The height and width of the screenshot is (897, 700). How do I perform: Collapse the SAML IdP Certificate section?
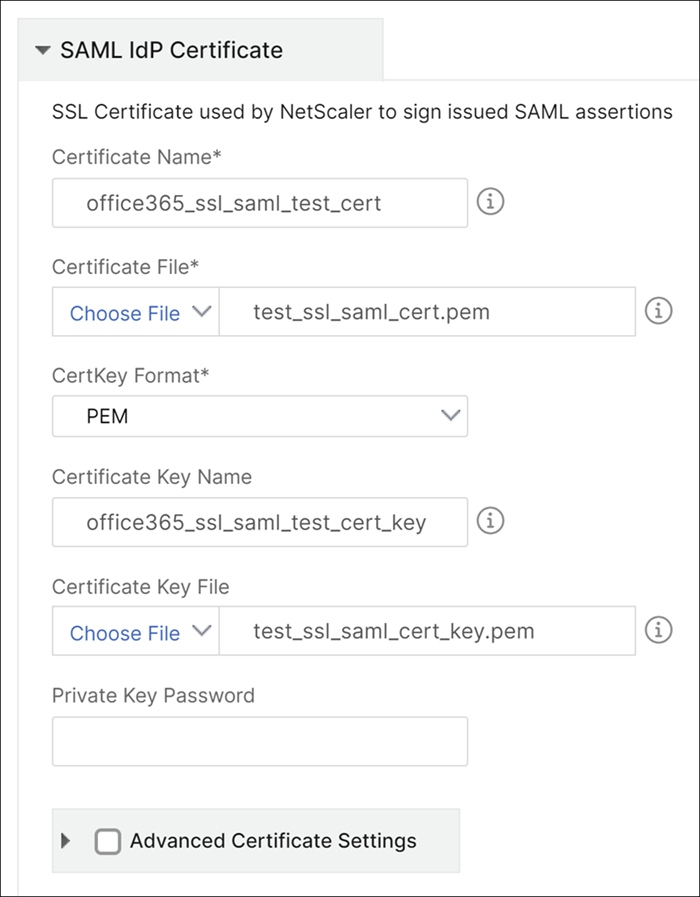click(x=43, y=50)
